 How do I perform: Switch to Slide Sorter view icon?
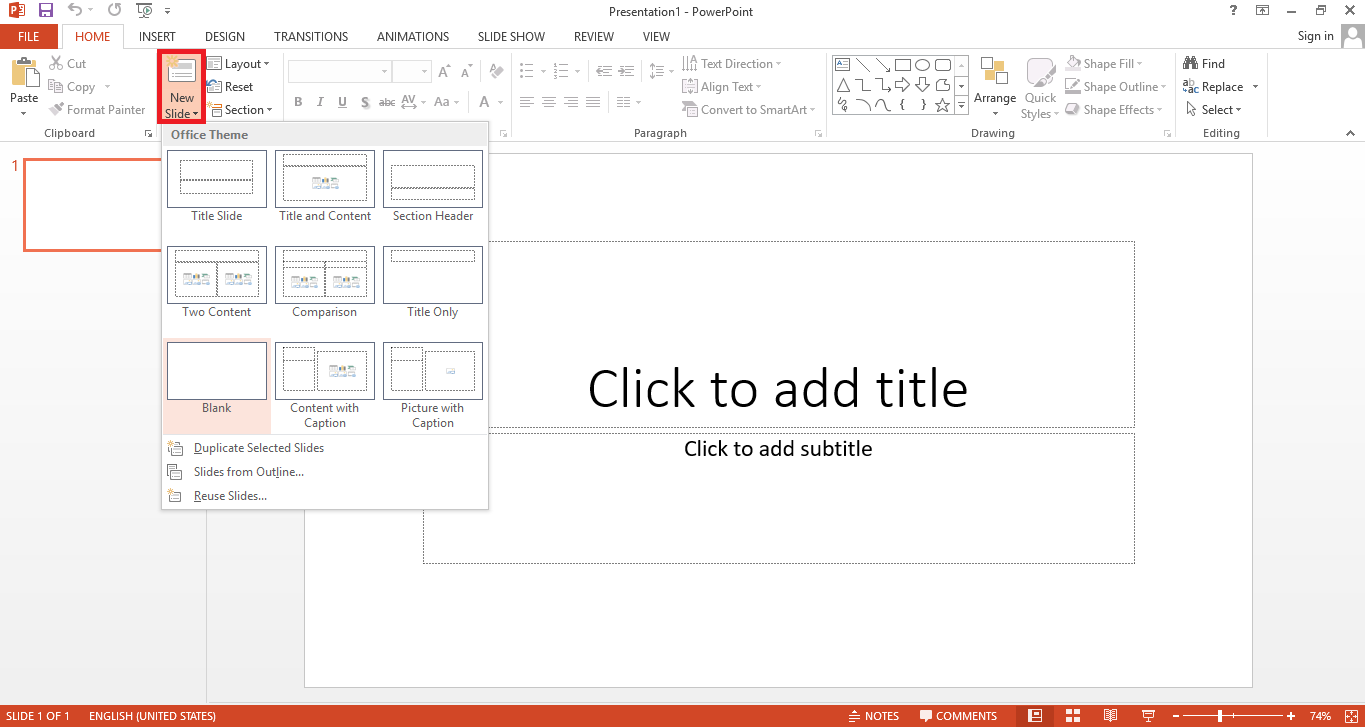(1072, 716)
